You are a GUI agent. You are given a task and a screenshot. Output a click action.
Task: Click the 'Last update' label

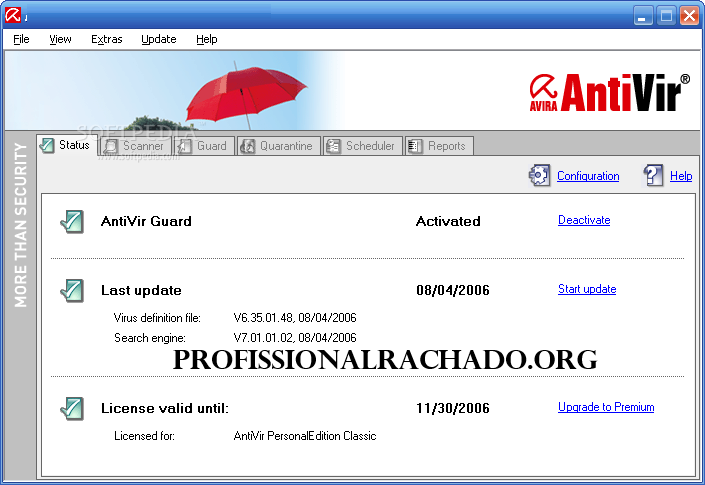coord(141,290)
